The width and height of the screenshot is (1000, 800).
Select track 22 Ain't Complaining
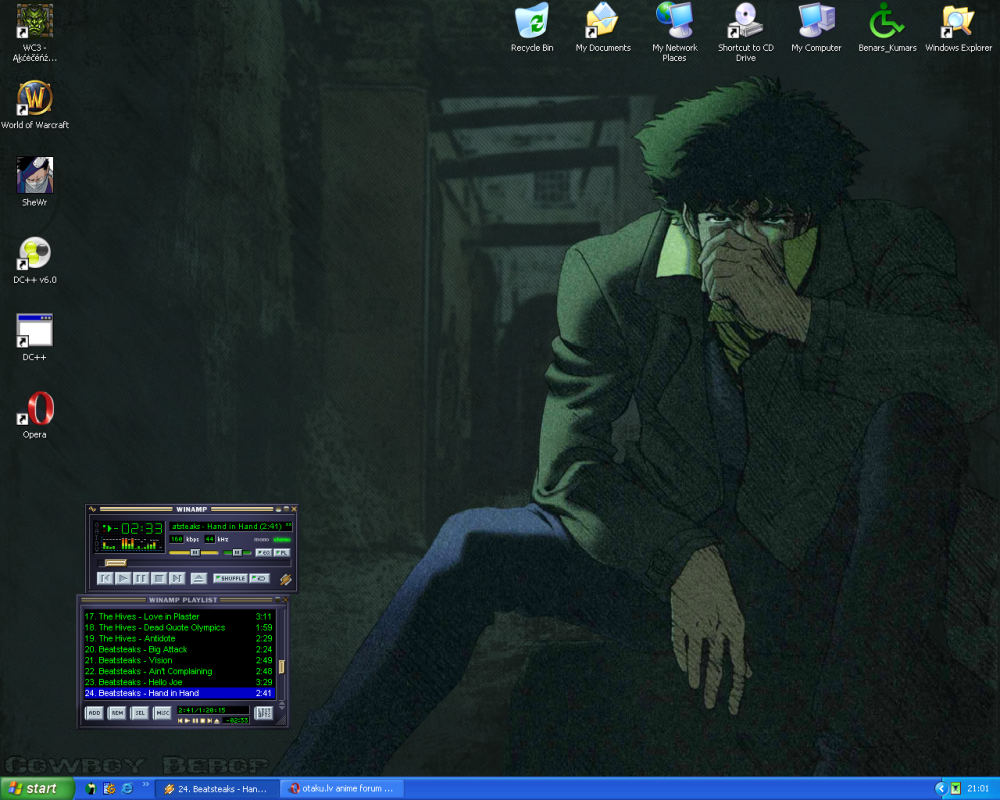[179, 671]
